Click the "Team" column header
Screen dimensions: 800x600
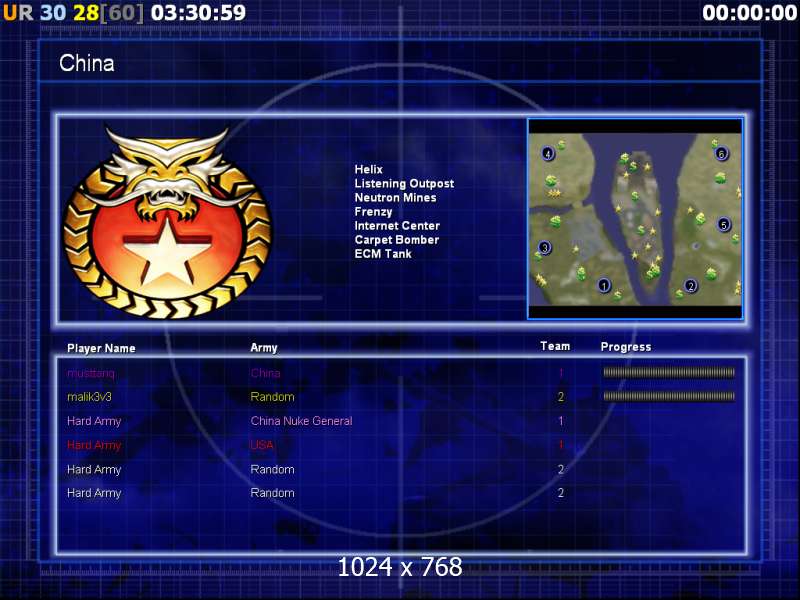click(555, 346)
